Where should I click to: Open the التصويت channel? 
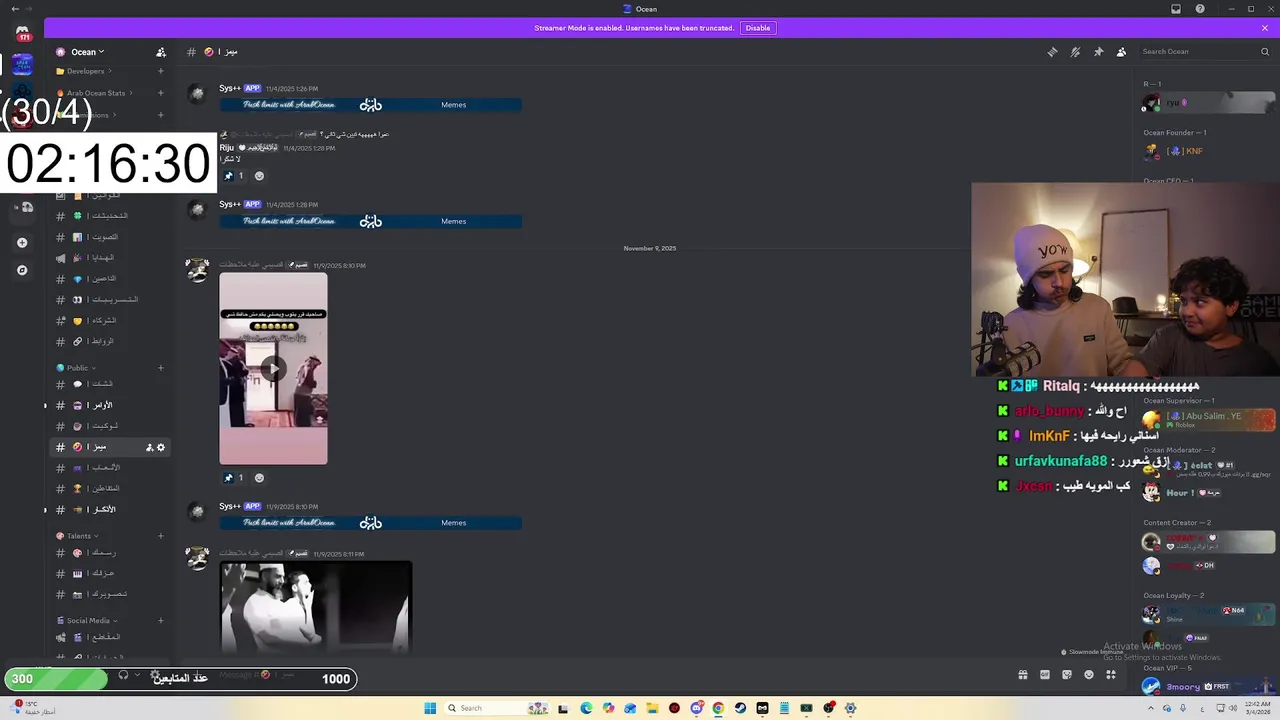click(110, 237)
